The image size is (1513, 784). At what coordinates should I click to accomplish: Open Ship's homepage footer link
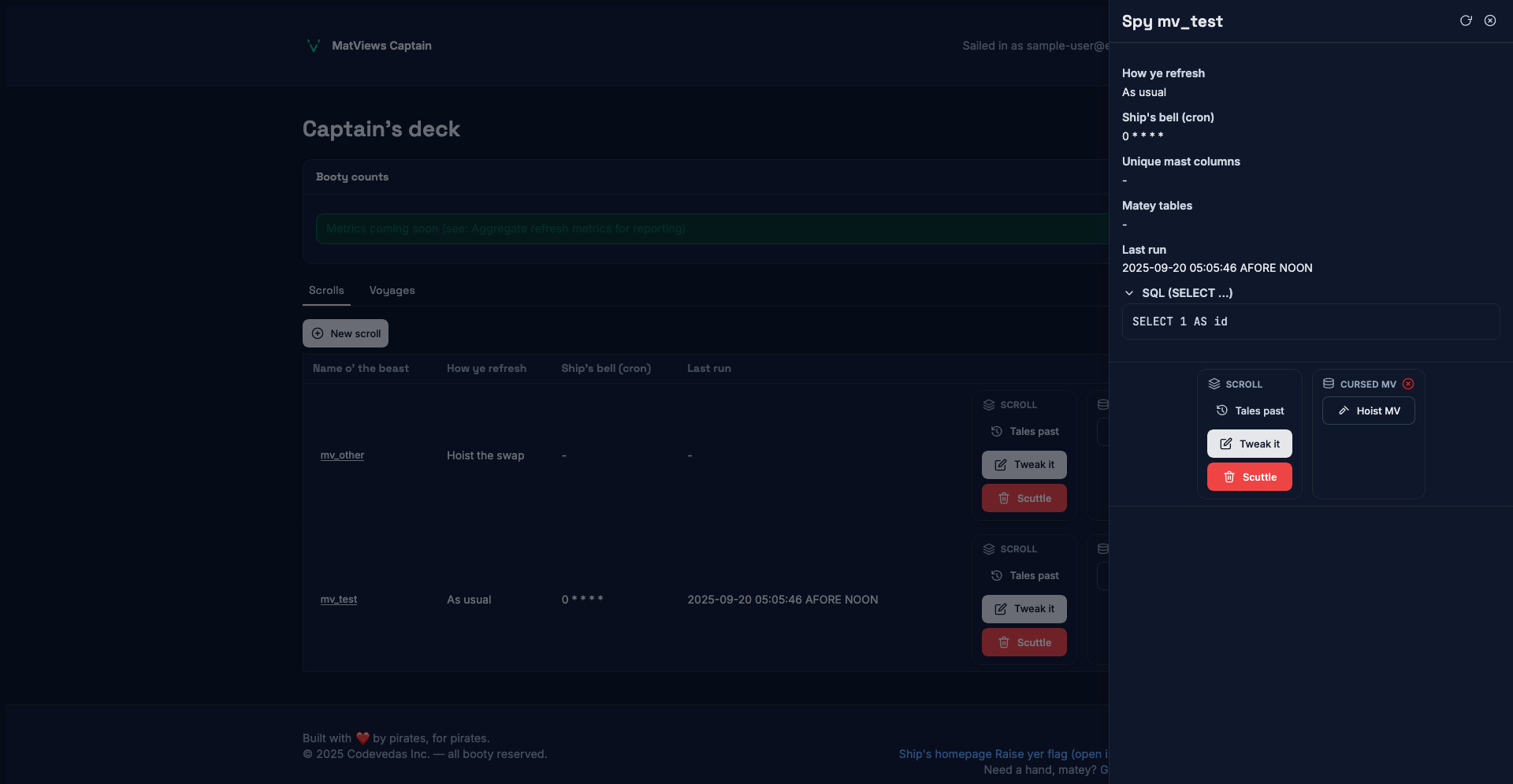pyautogui.click(x=945, y=754)
